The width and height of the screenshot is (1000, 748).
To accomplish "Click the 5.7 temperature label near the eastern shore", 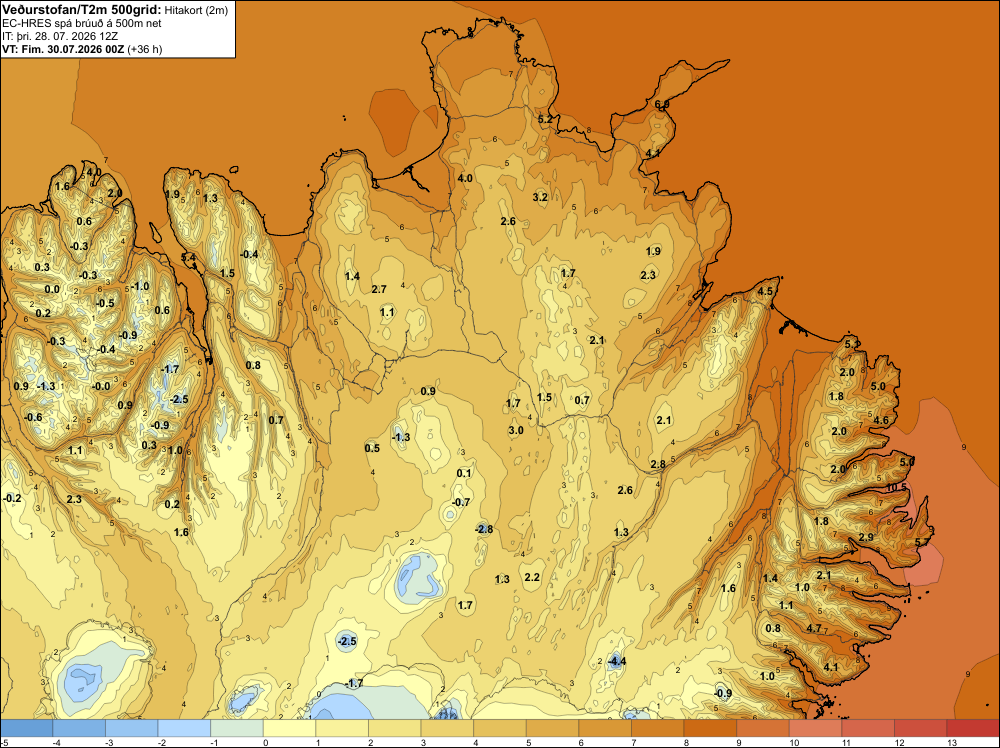I will (922, 543).
